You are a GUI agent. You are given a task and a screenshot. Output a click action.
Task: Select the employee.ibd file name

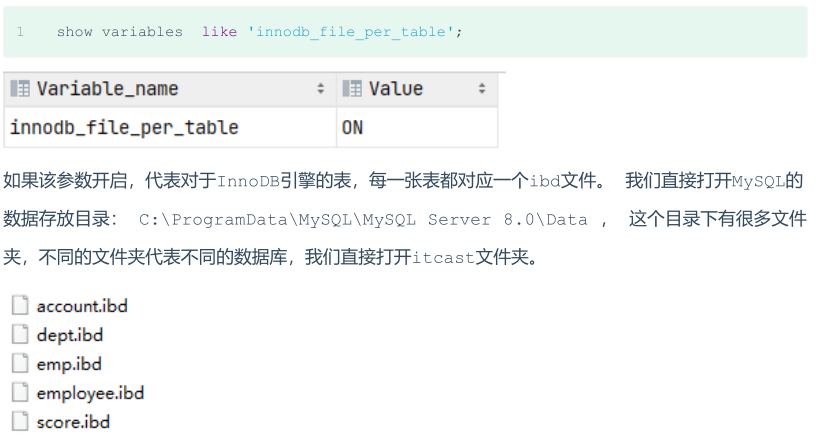[90, 393]
